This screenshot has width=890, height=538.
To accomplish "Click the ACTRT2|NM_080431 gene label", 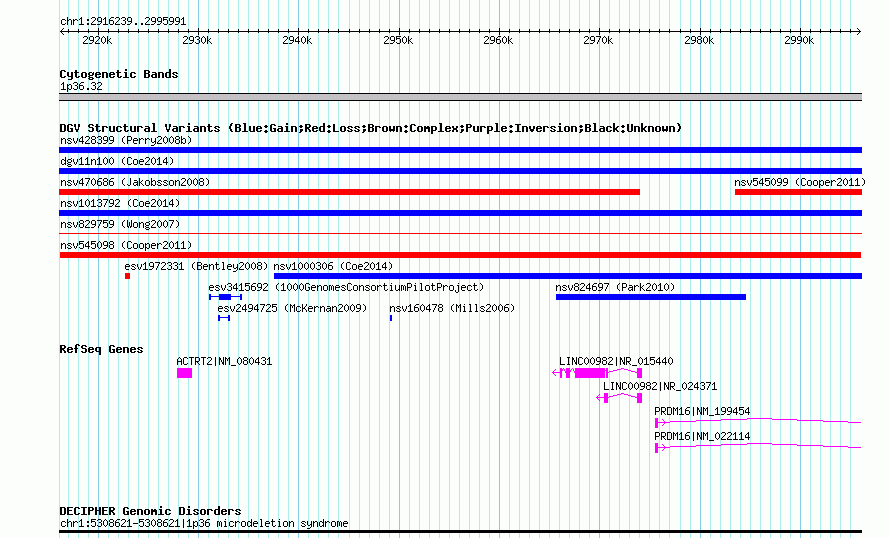I will pos(224,362).
